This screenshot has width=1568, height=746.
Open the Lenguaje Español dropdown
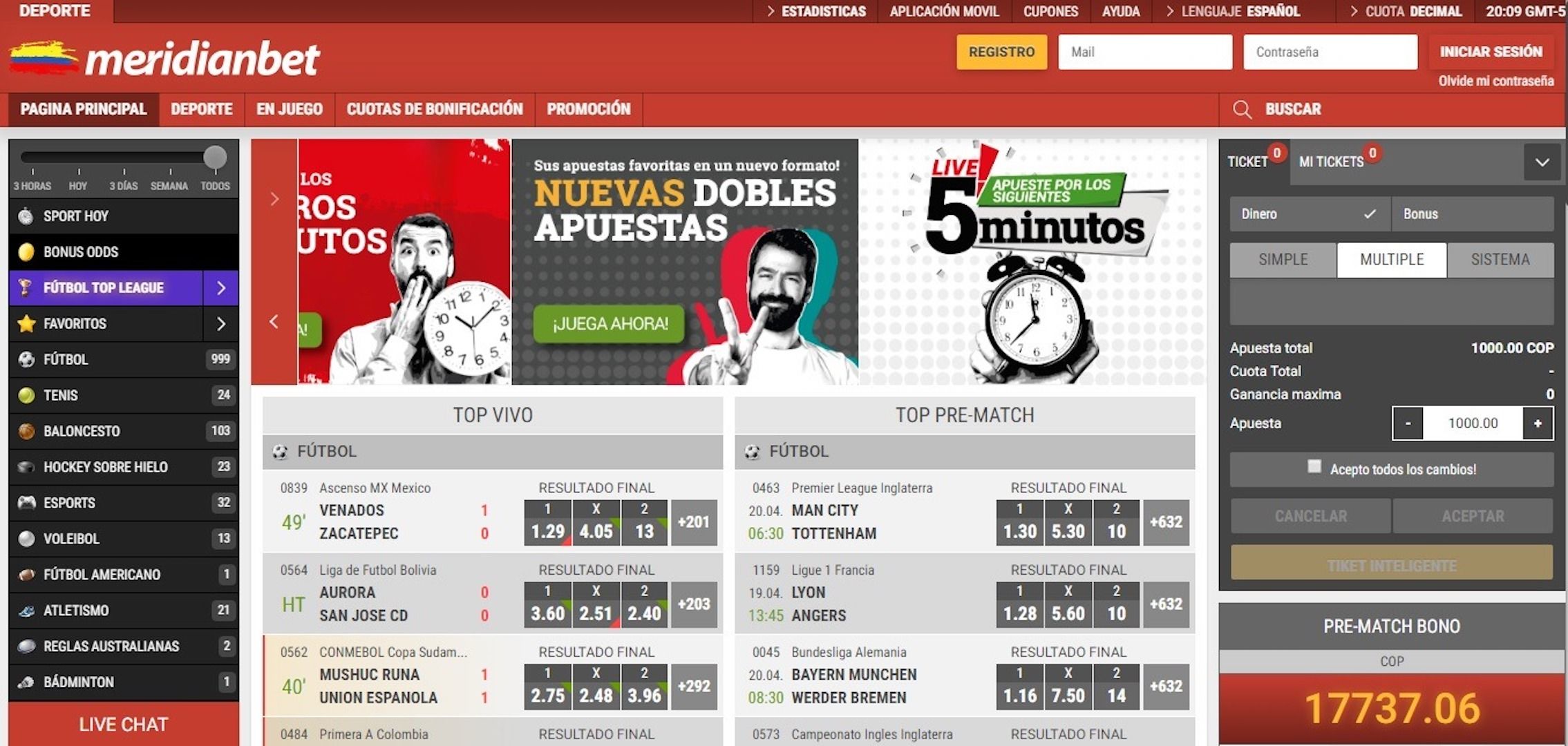(x=1233, y=11)
